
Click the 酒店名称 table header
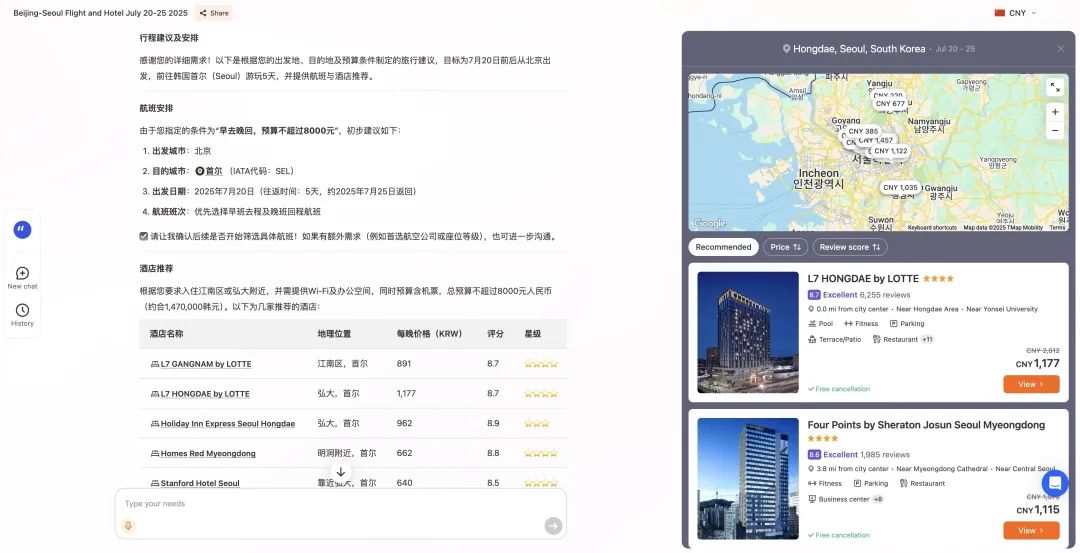(x=167, y=334)
